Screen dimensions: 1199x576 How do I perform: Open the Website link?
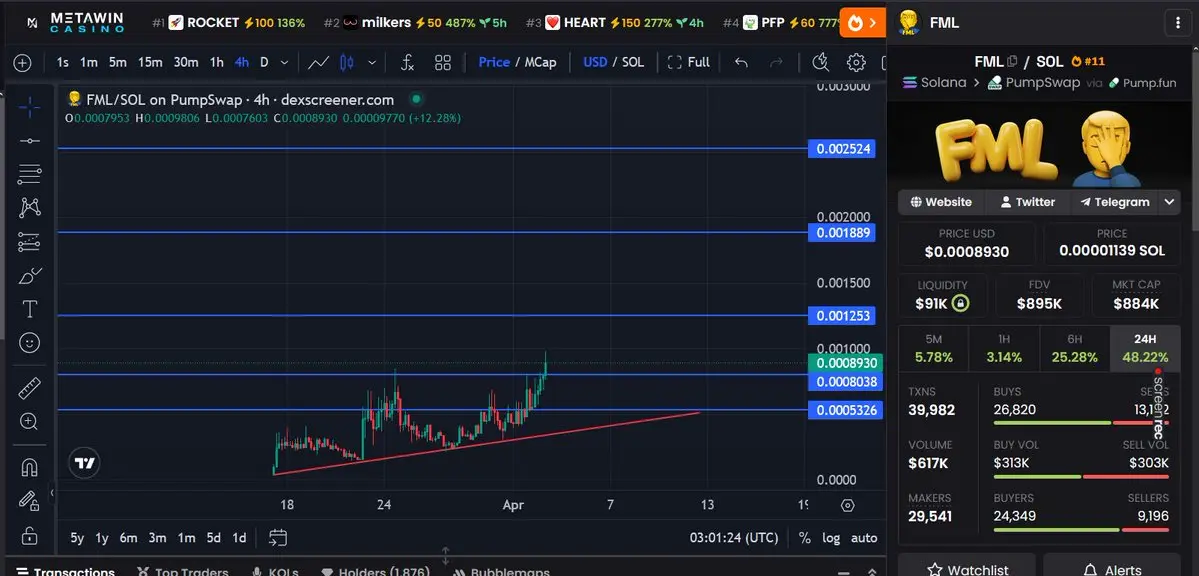click(941, 202)
